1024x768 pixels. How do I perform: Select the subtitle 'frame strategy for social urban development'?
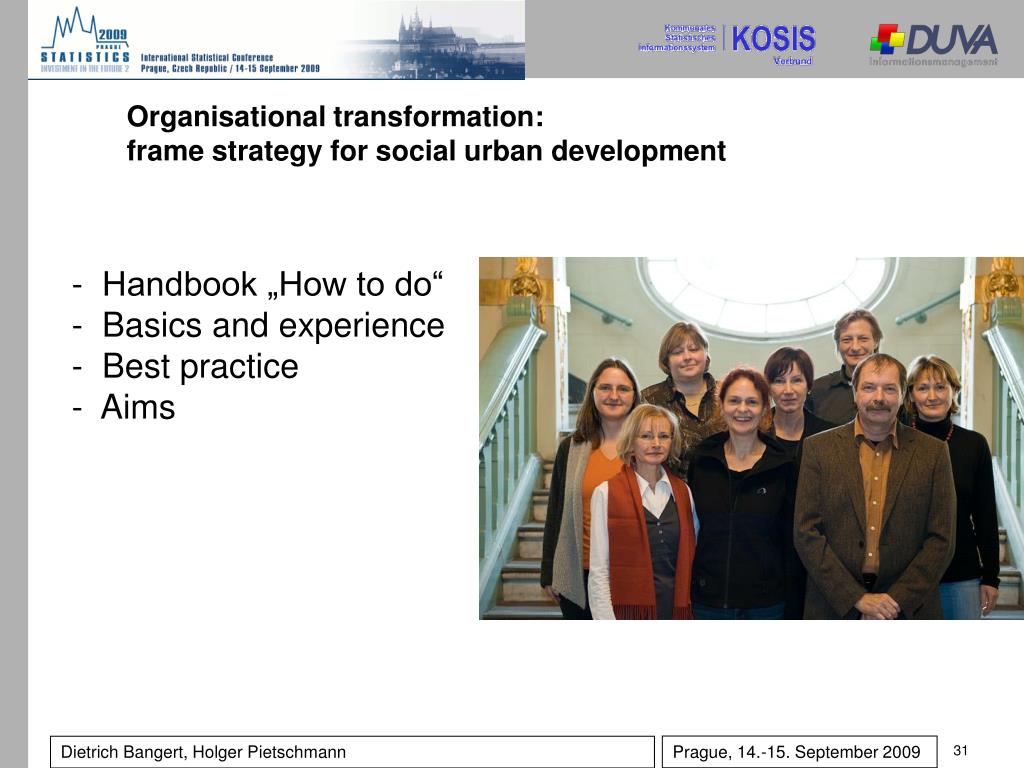pos(426,151)
